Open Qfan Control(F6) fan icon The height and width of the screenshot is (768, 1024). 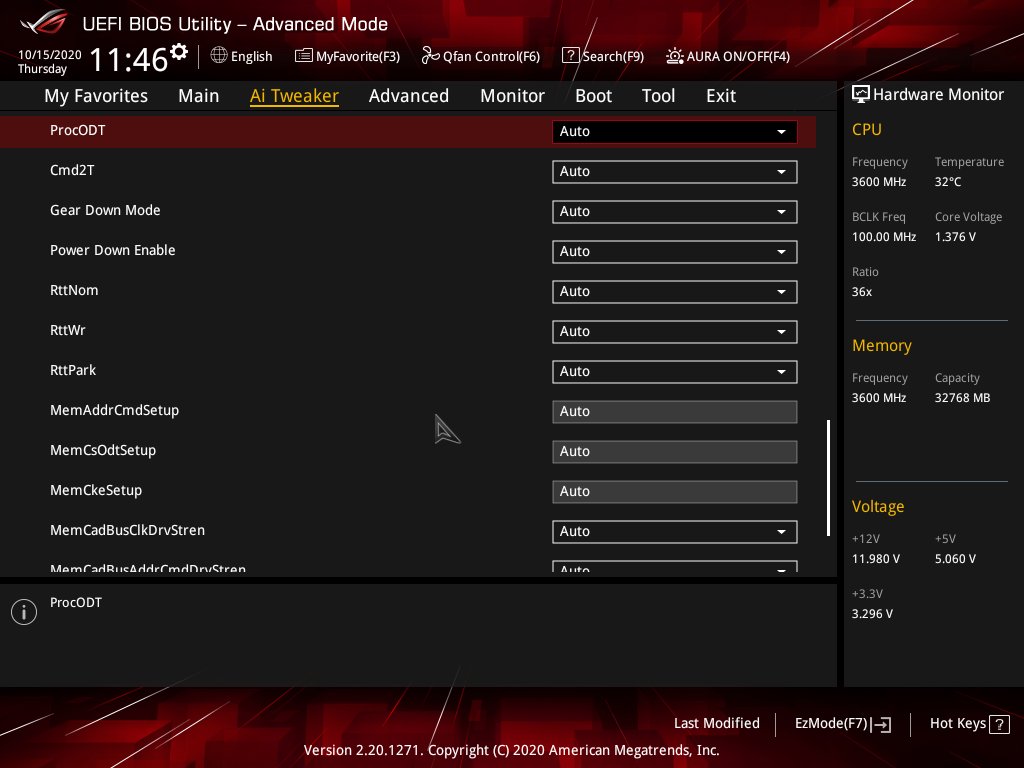point(430,56)
